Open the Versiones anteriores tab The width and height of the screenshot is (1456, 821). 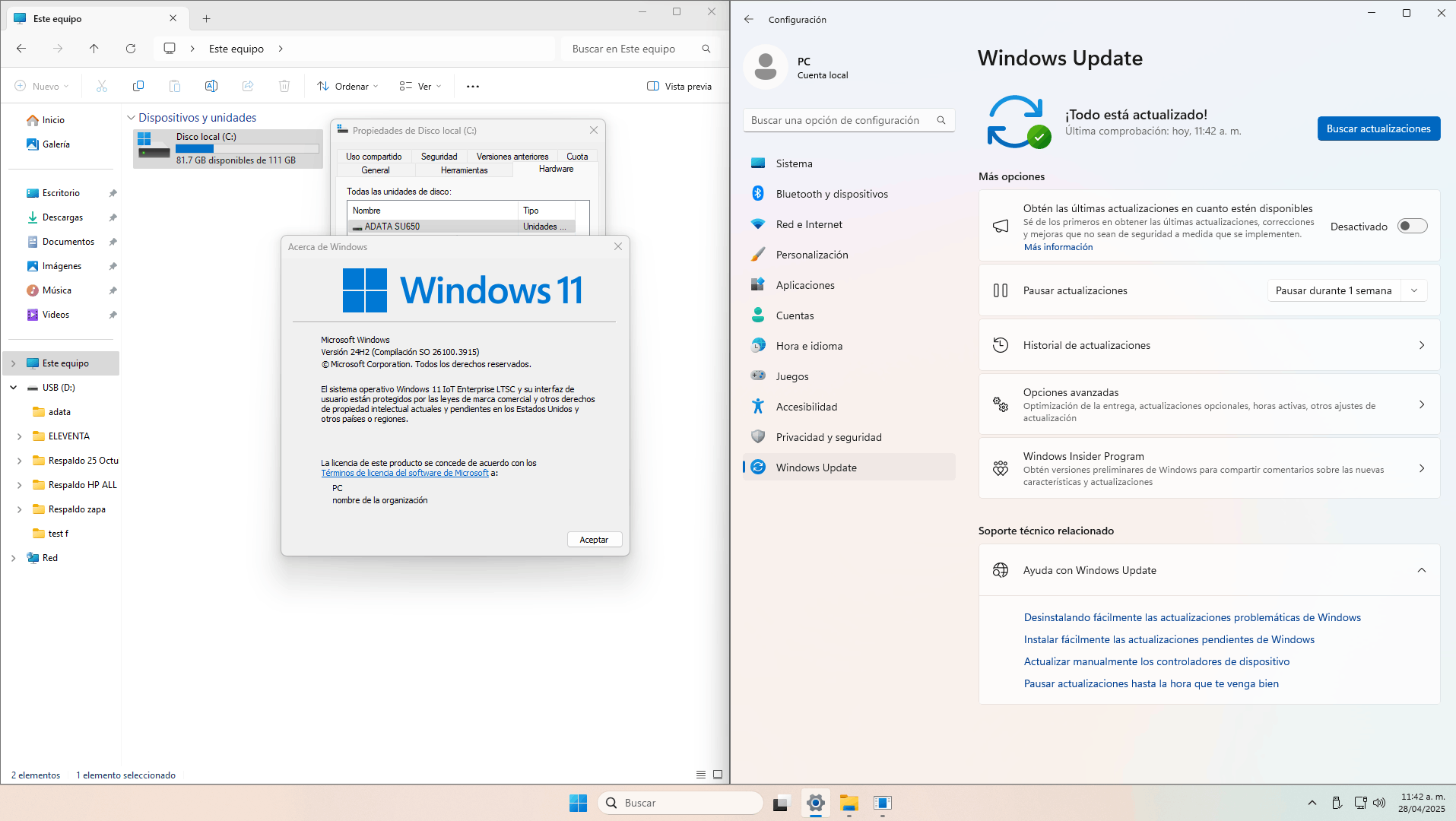[x=512, y=157]
